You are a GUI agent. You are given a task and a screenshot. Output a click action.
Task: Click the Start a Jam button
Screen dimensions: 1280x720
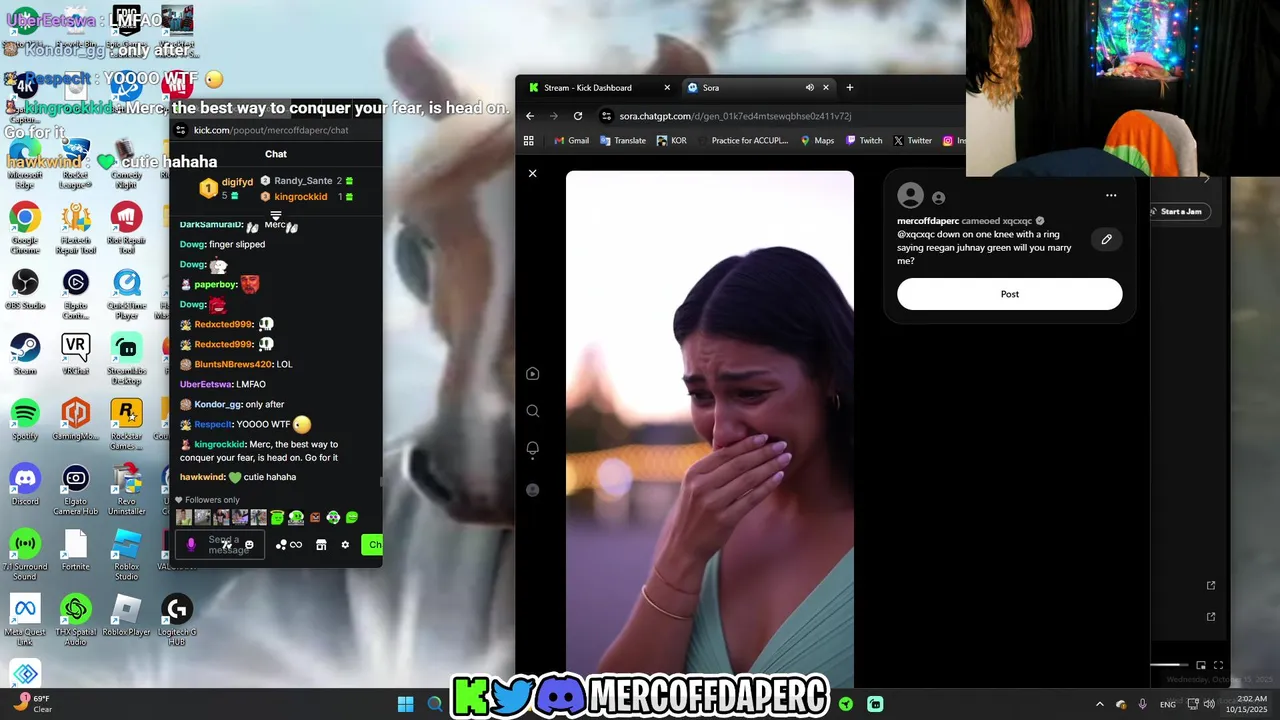(1181, 212)
